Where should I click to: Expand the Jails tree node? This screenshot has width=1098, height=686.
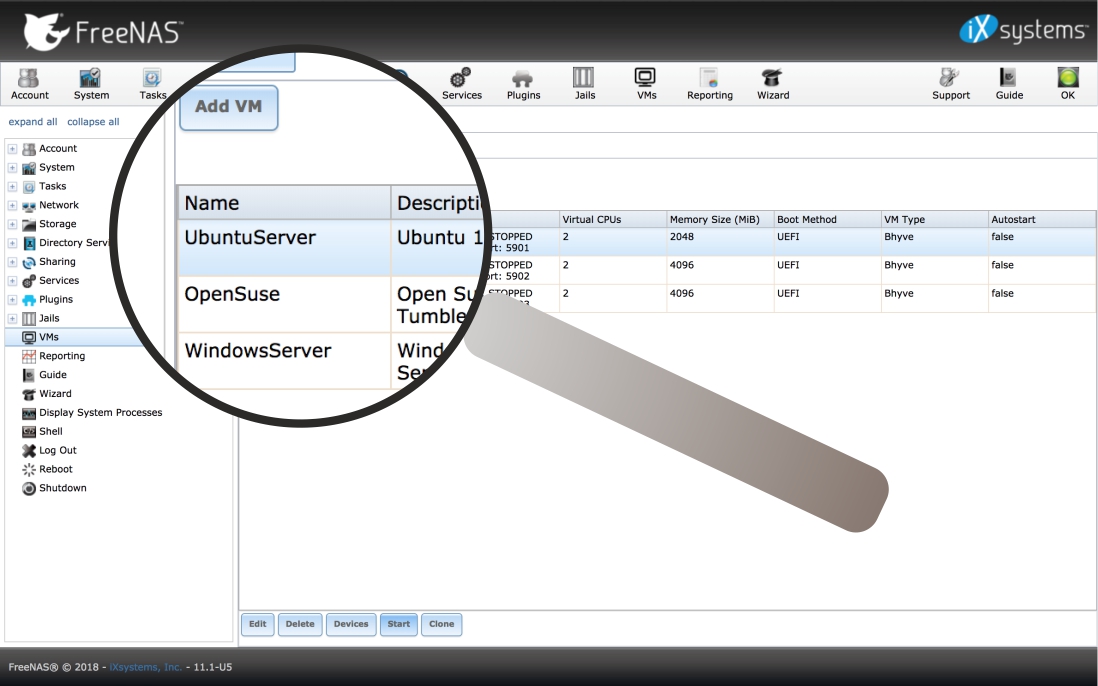click(12, 318)
